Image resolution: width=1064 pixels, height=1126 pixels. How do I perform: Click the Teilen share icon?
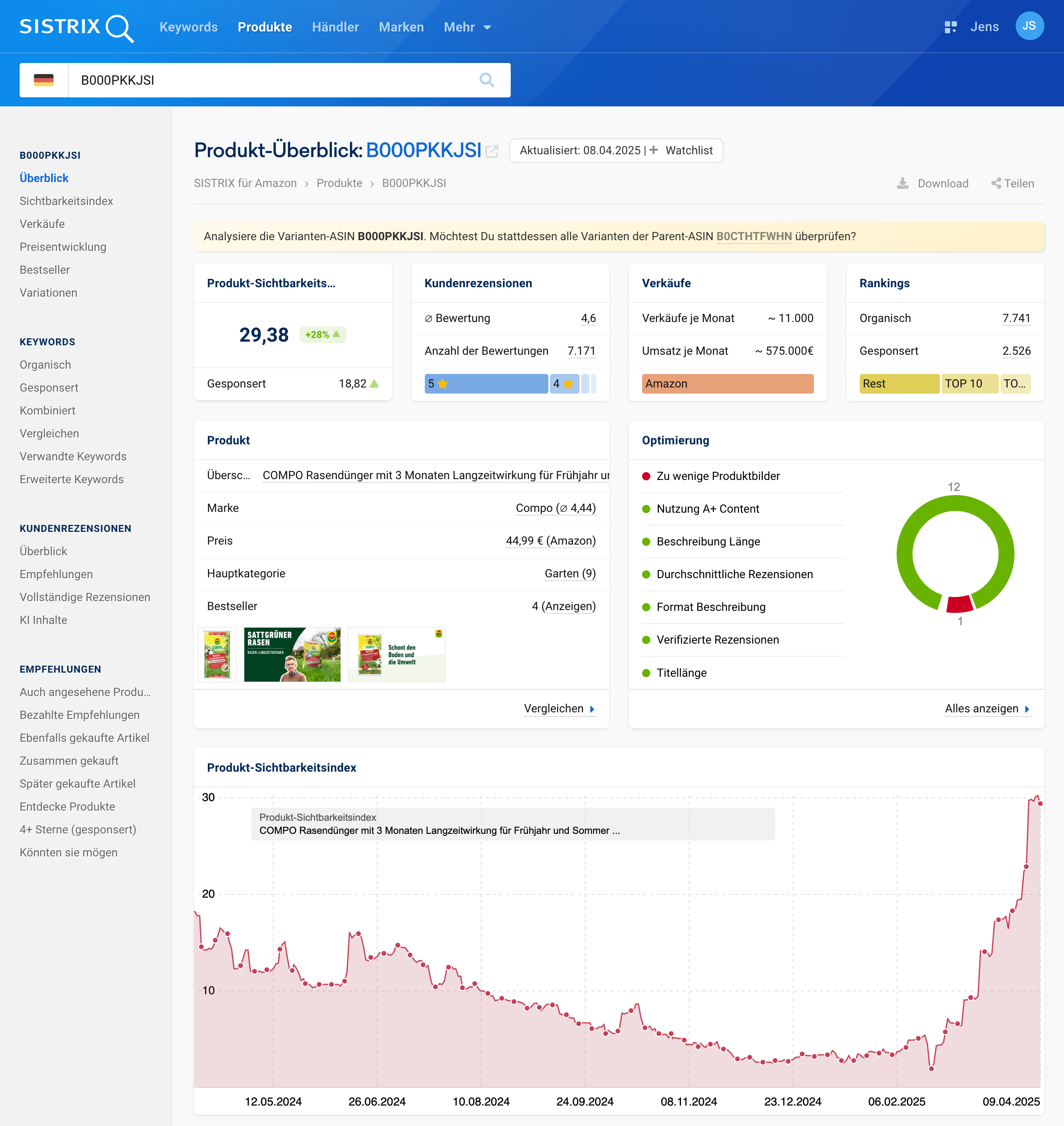click(x=996, y=183)
